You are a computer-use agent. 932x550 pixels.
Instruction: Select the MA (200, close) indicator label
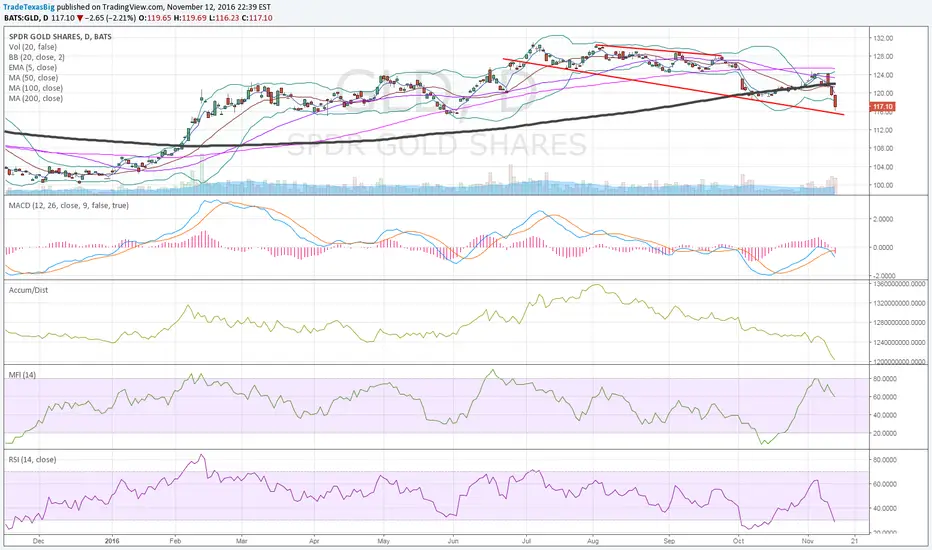(36, 98)
